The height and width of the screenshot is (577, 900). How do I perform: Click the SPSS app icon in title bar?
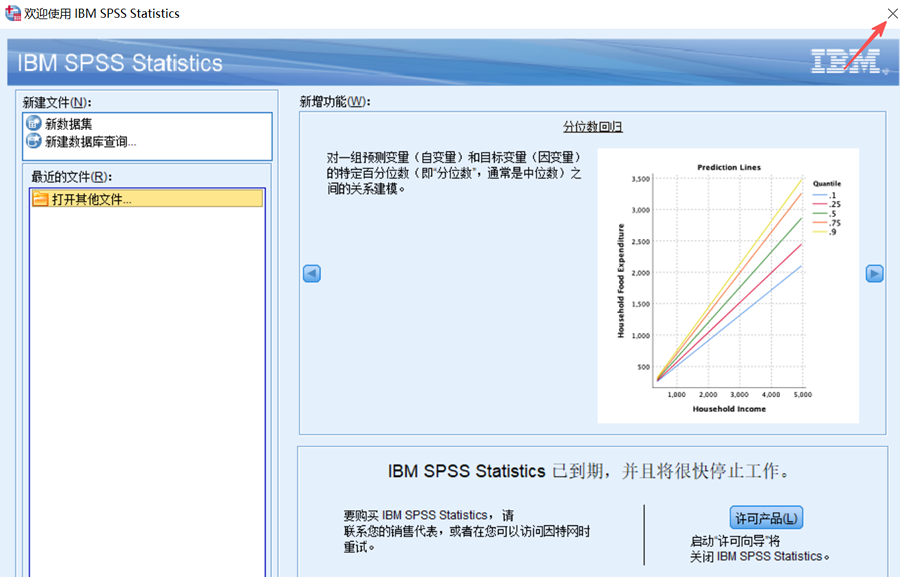(12, 13)
